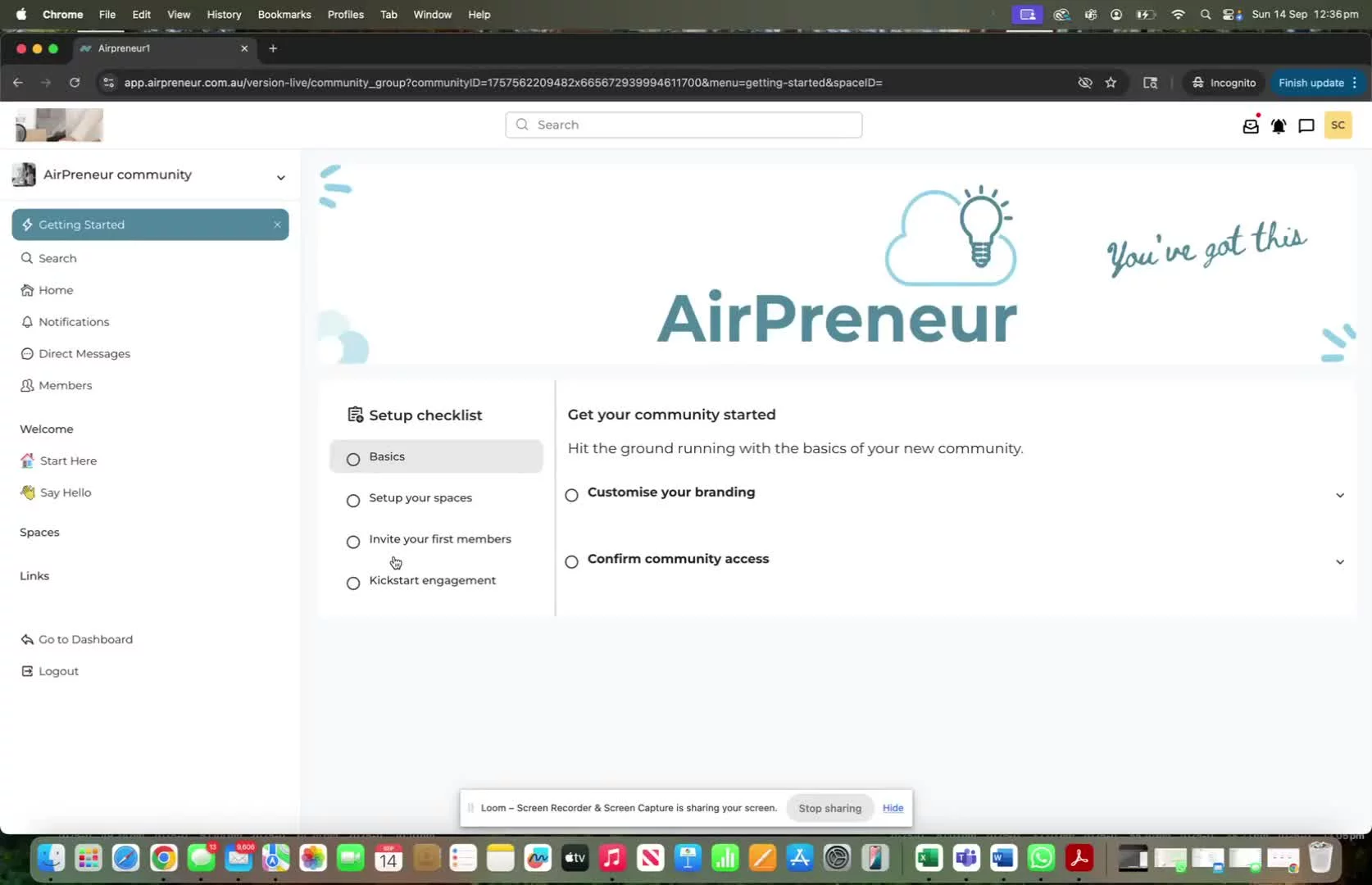
Task: Open Finder from the Dock
Action: [x=51, y=858]
